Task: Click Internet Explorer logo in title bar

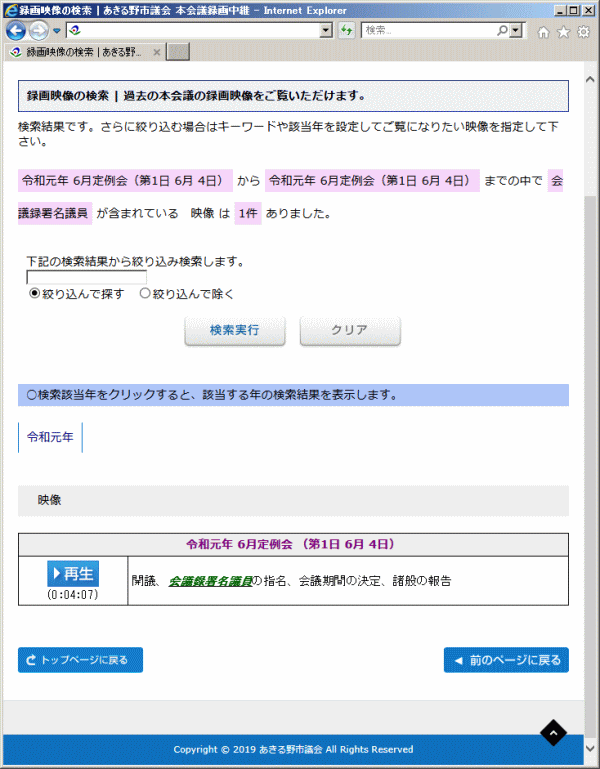Action: point(11,10)
